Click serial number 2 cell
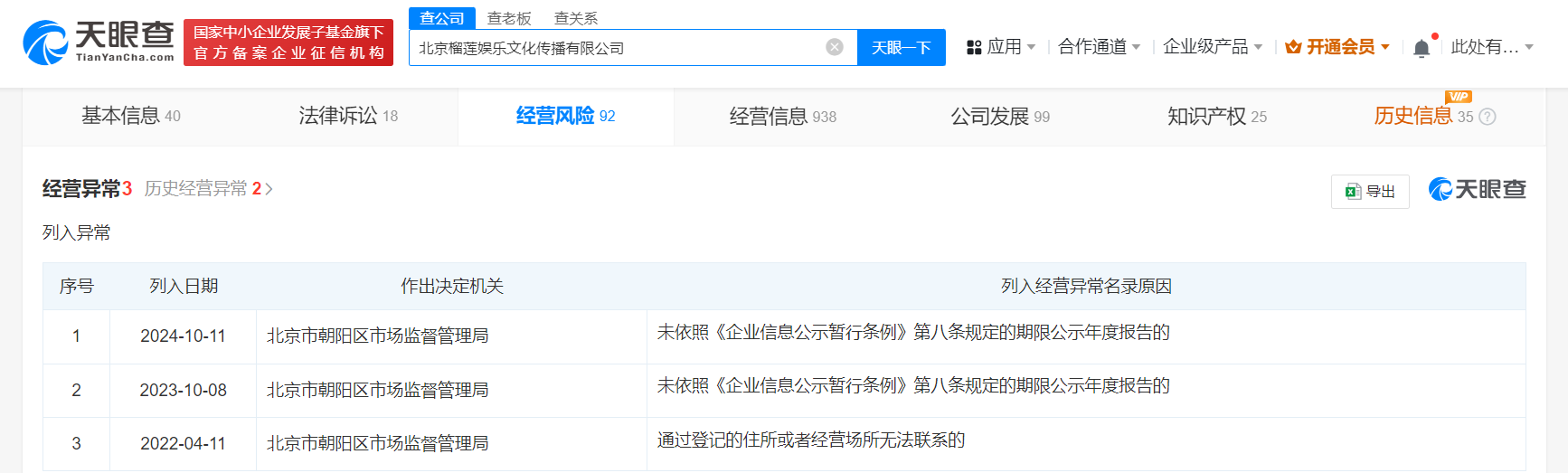Screen dimensions: 1568x473 (77, 390)
